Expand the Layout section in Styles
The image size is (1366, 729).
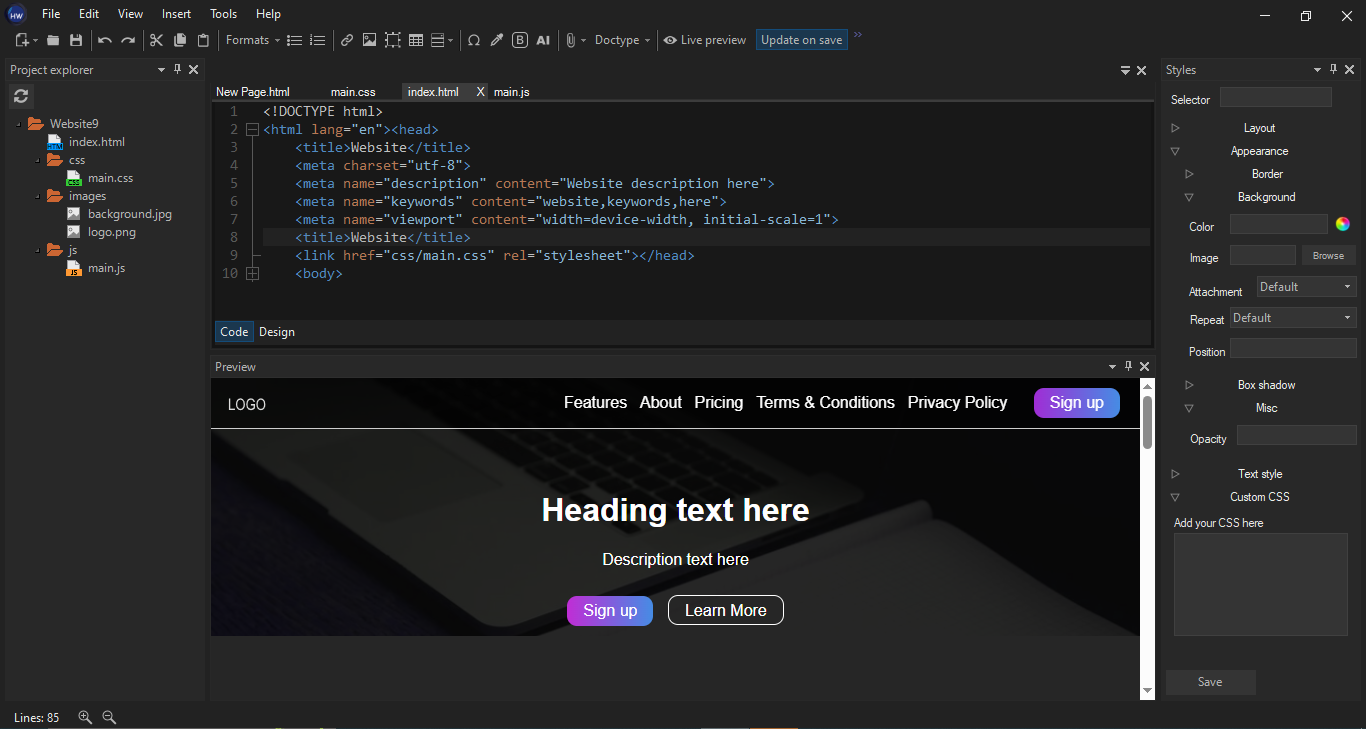(1175, 128)
